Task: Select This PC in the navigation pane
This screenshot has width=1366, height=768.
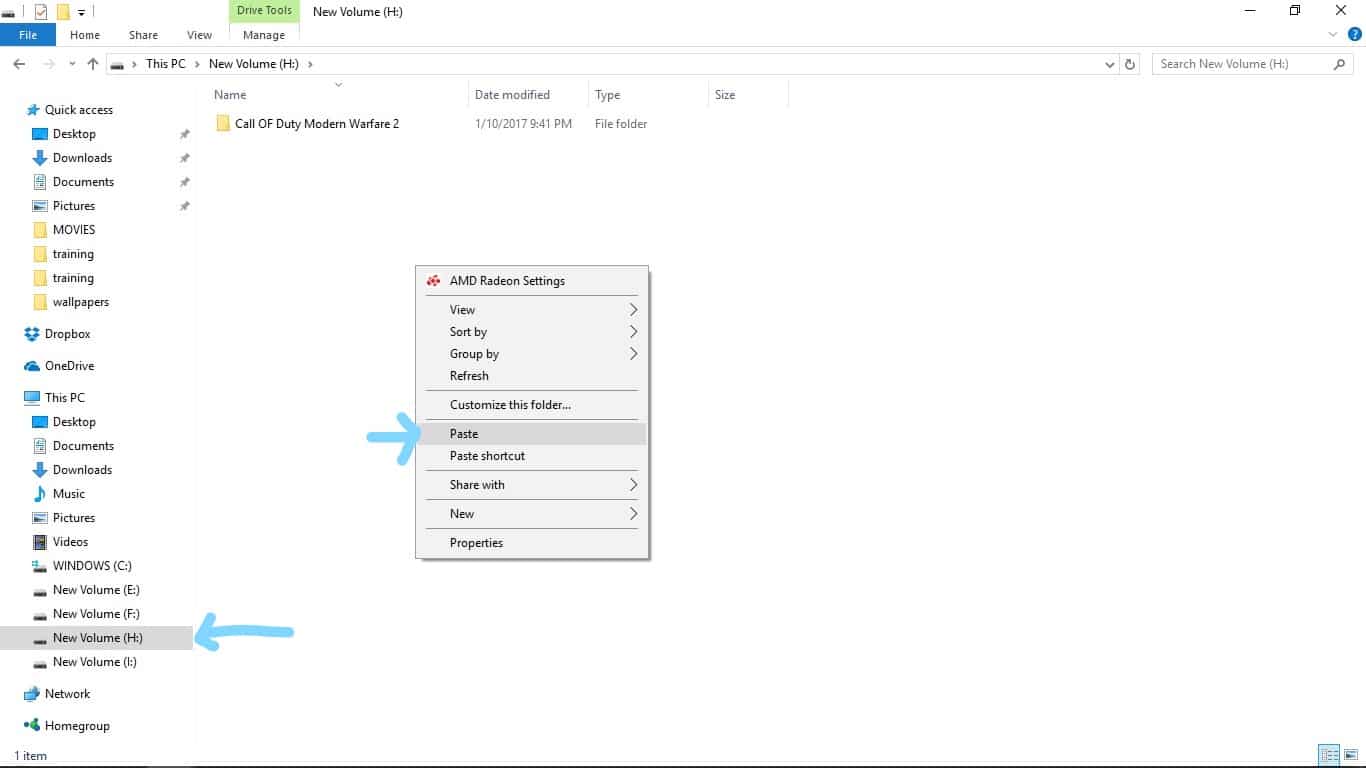Action: [x=65, y=398]
